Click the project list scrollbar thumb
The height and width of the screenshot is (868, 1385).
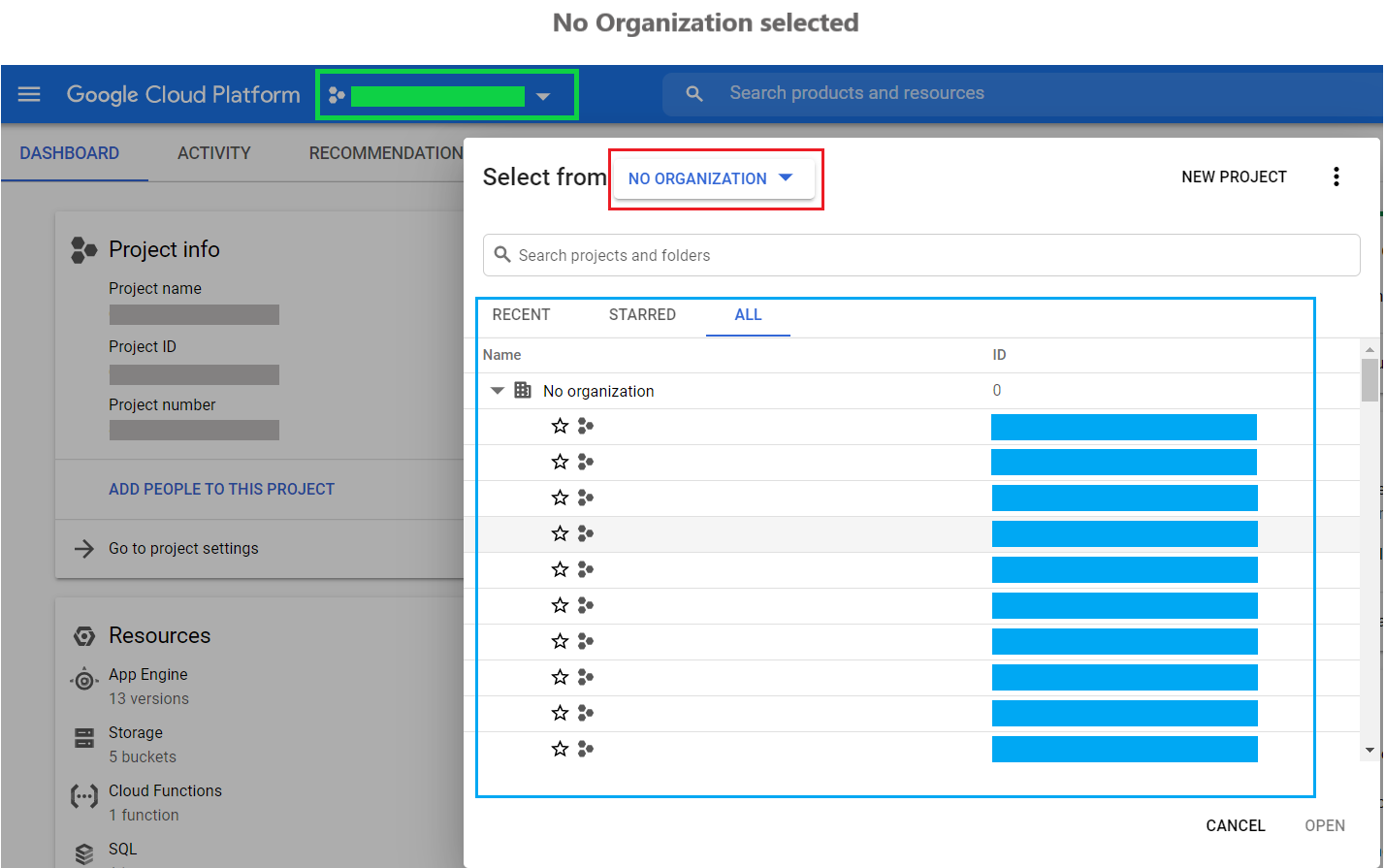tap(1369, 379)
